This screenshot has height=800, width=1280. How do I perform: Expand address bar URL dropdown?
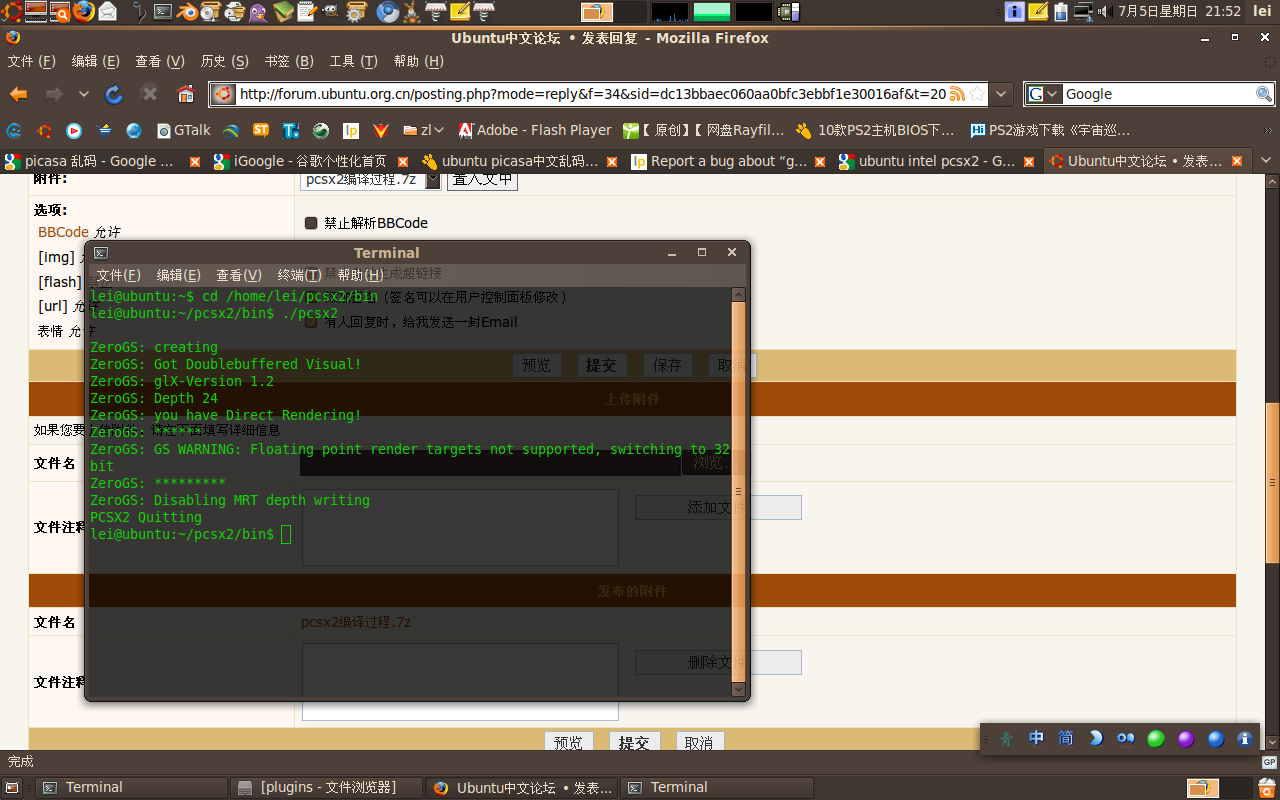pos(1003,94)
